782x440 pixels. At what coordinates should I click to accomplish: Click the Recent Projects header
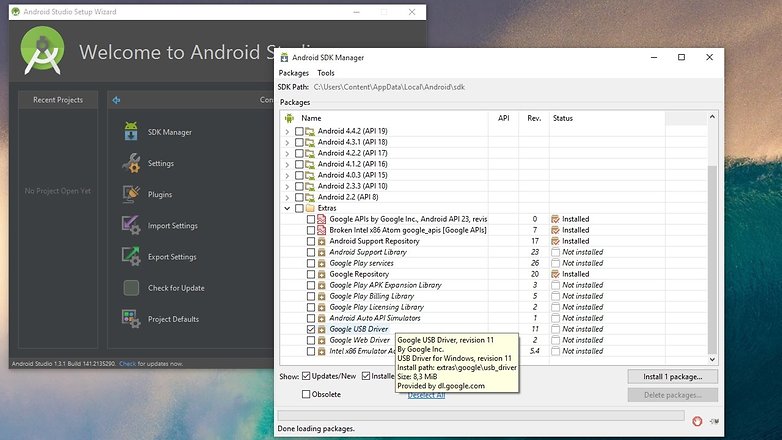click(x=58, y=100)
